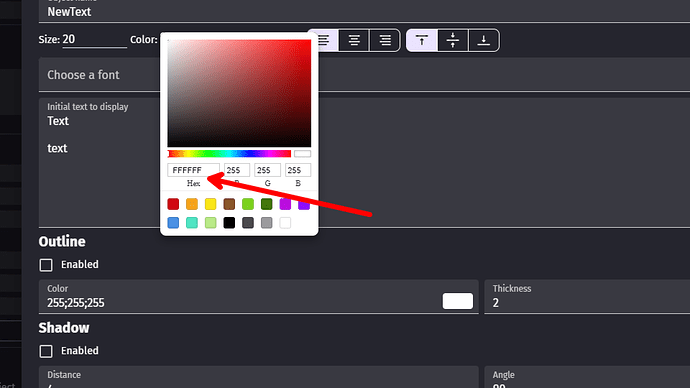Open the outline color white swatch
Viewport: 690px width, 388px height.
click(458, 301)
